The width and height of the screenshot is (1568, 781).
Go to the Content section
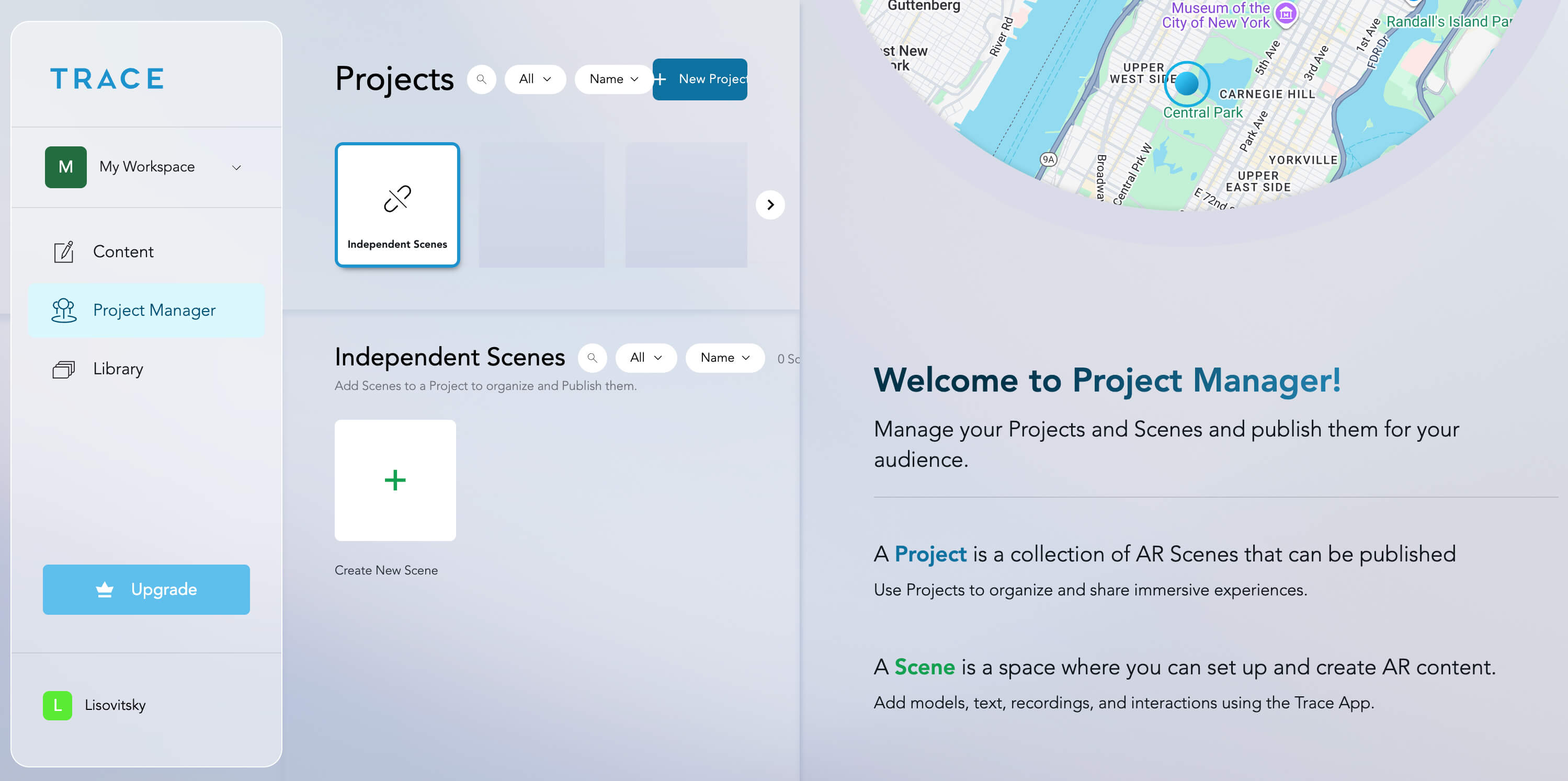point(123,252)
